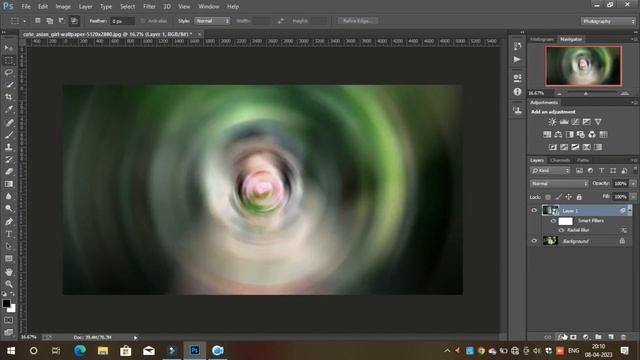
Task: Select the Paths tab
Action: coord(583,160)
